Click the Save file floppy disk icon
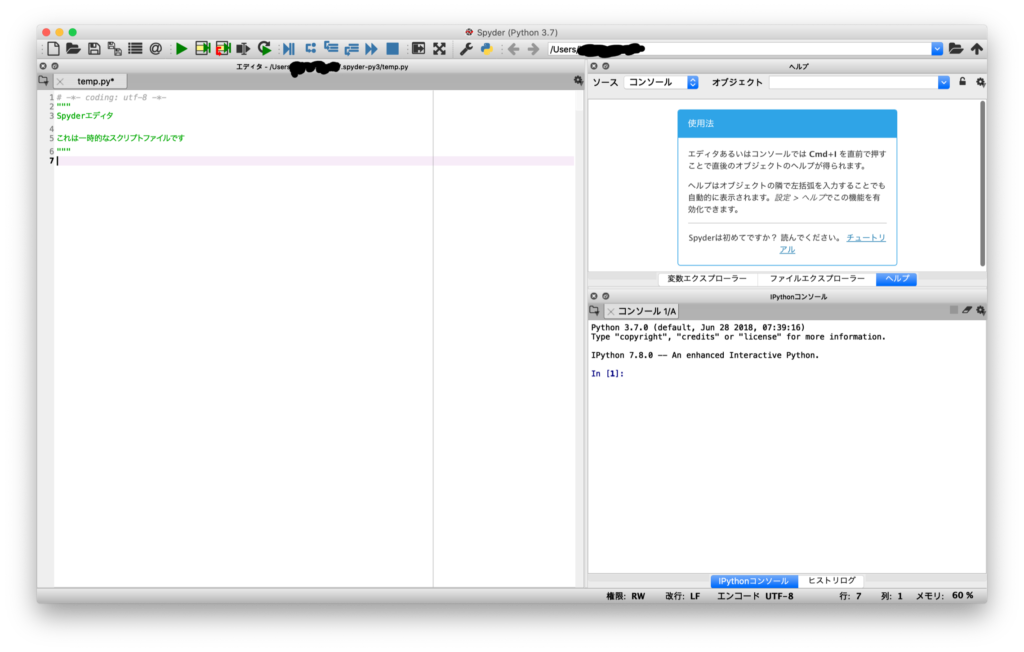1024x652 pixels. (x=94, y=48)
